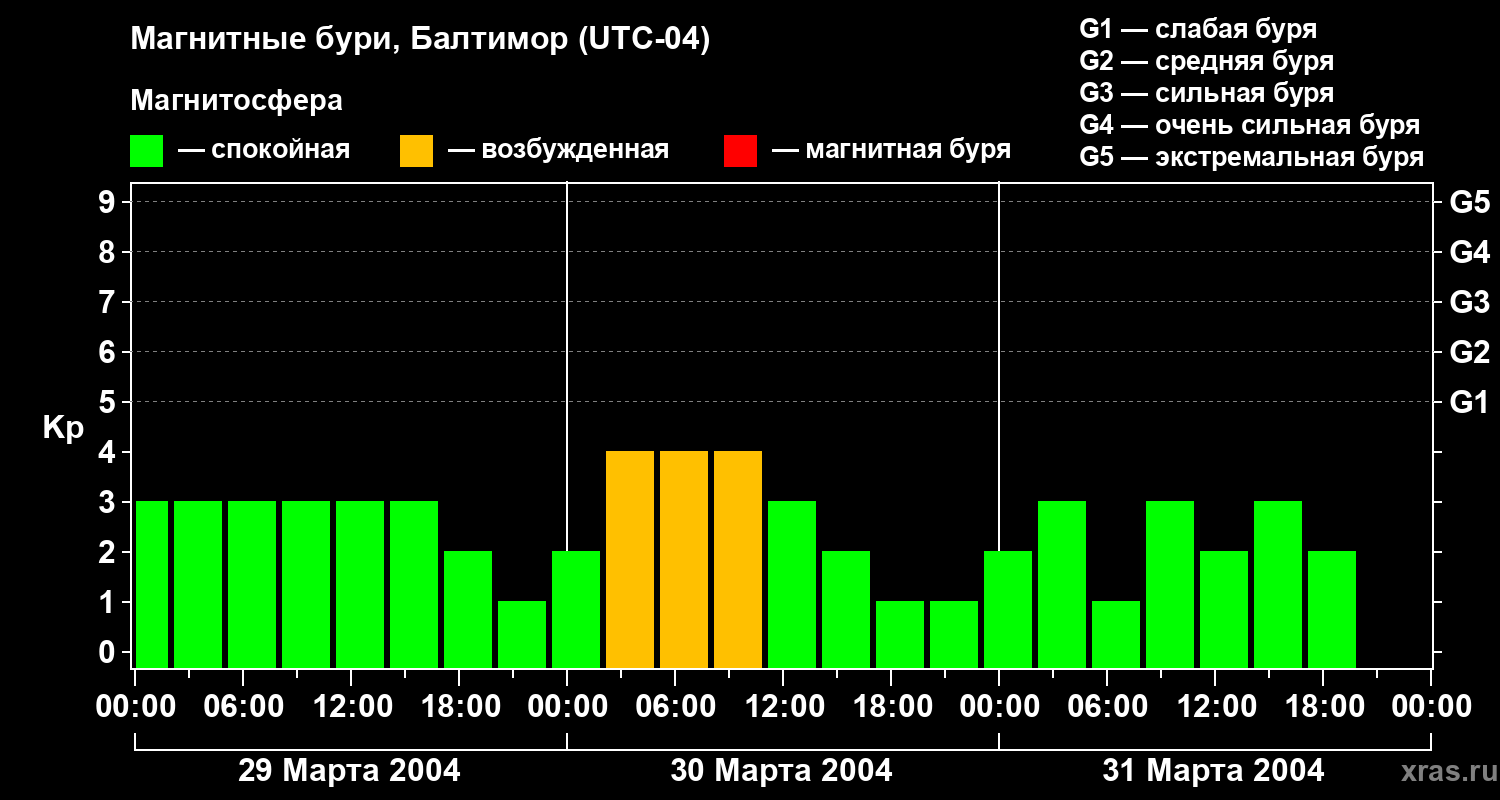The image size is (1500, 800).
Task: Click the only Kp 3 bar on 30 Марта
Action: coord(792,584)
